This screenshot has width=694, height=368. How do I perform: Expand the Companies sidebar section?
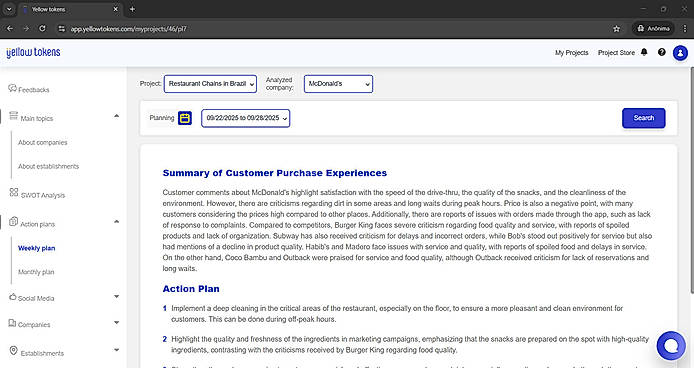pyautogui.click(x=116, y=323)
